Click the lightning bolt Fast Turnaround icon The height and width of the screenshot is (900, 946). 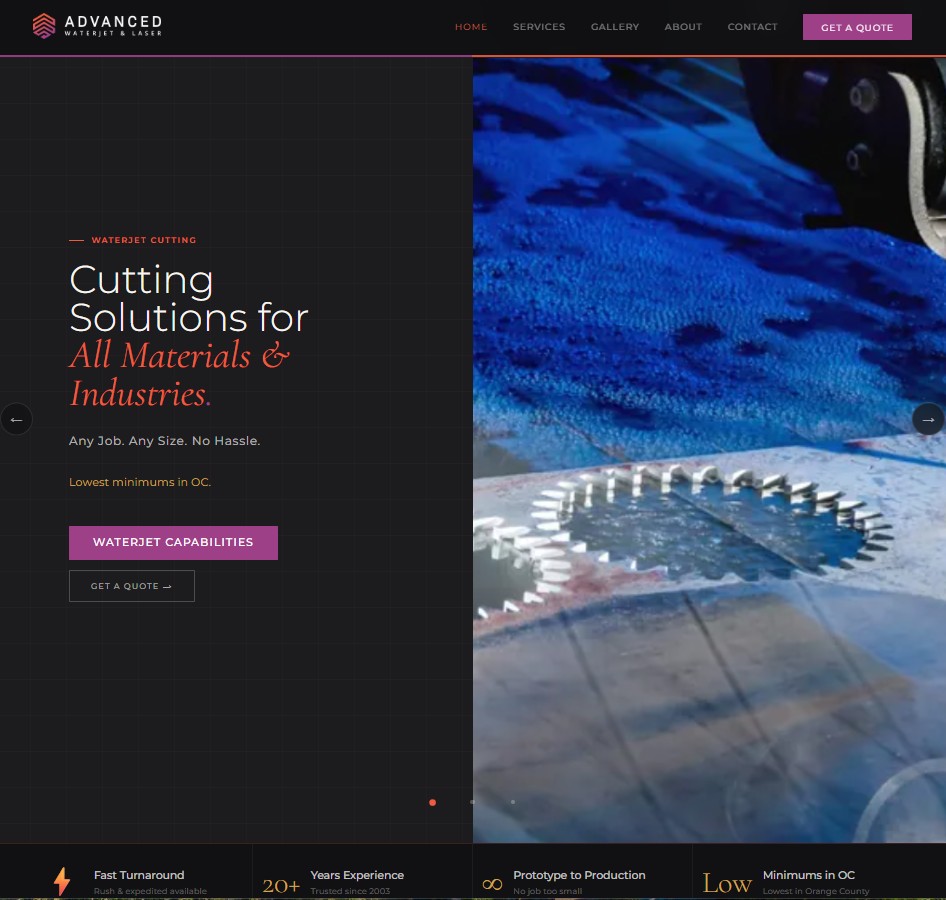tap(62, 881)
